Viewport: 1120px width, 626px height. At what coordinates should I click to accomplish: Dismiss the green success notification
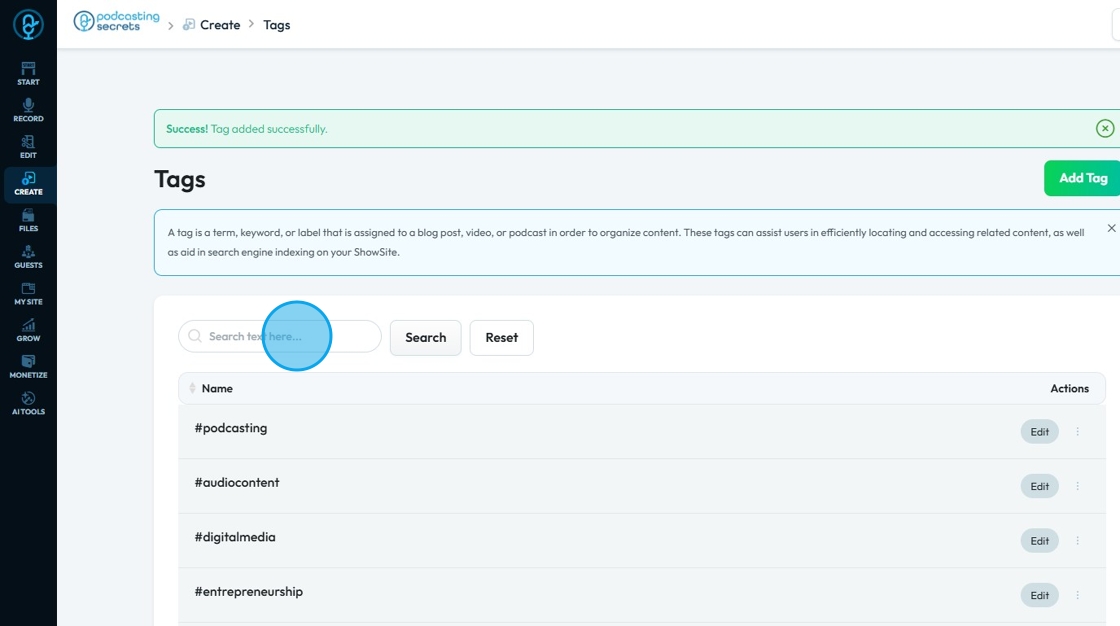[1105, 128]
